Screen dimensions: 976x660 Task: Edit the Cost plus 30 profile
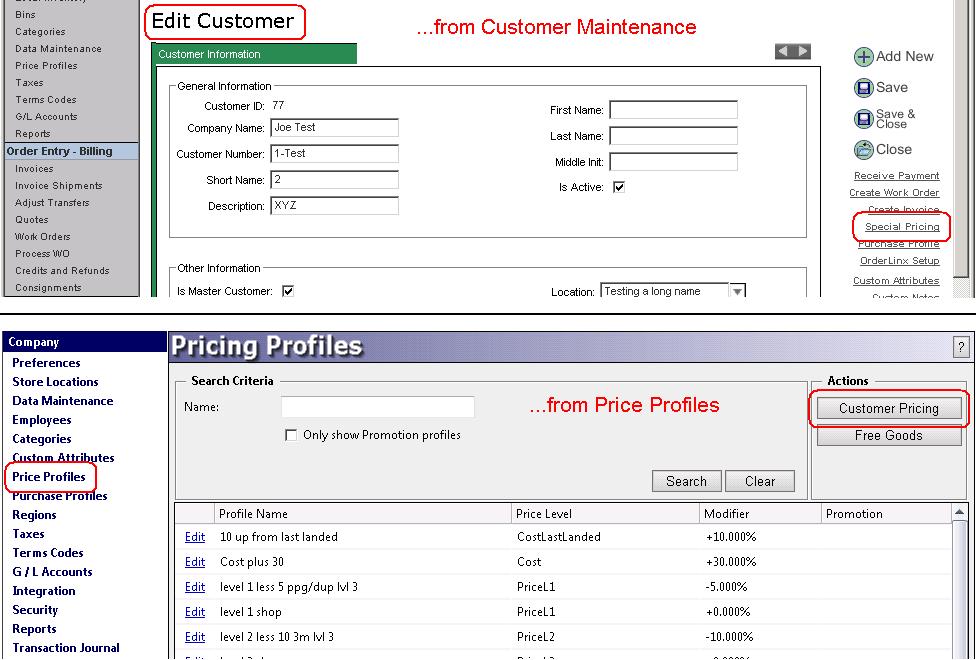pyautogui.click(x=194, y=562)
